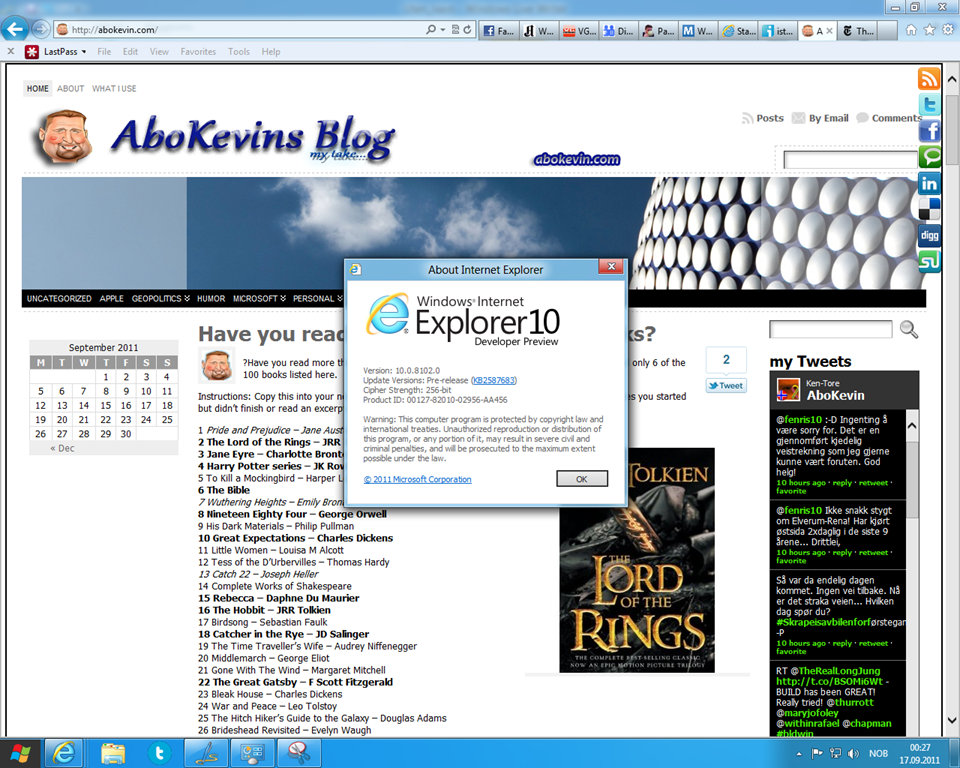Open the Snipping Tool taskbar icon

[299, 753]
